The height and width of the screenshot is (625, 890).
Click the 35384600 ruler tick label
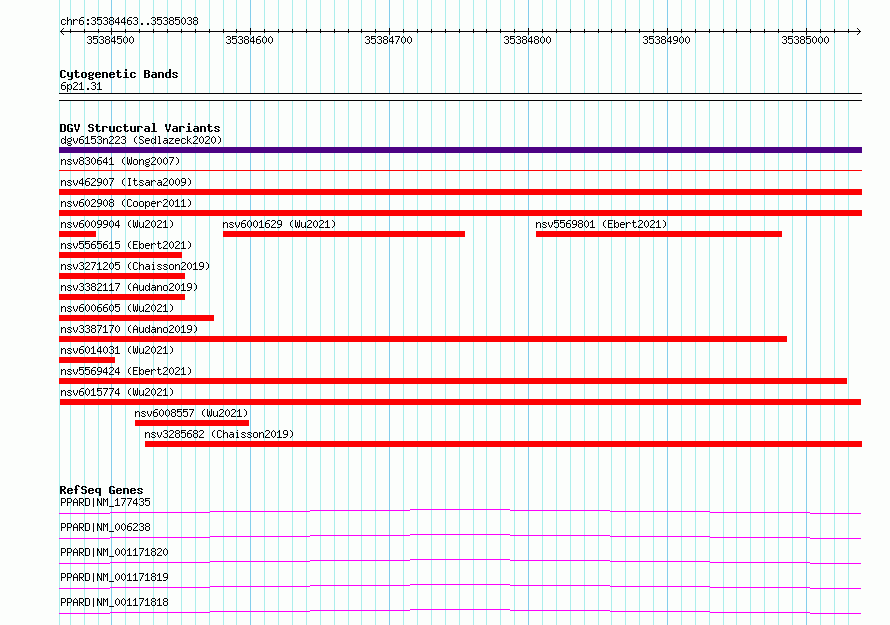[x=250, y=40]
